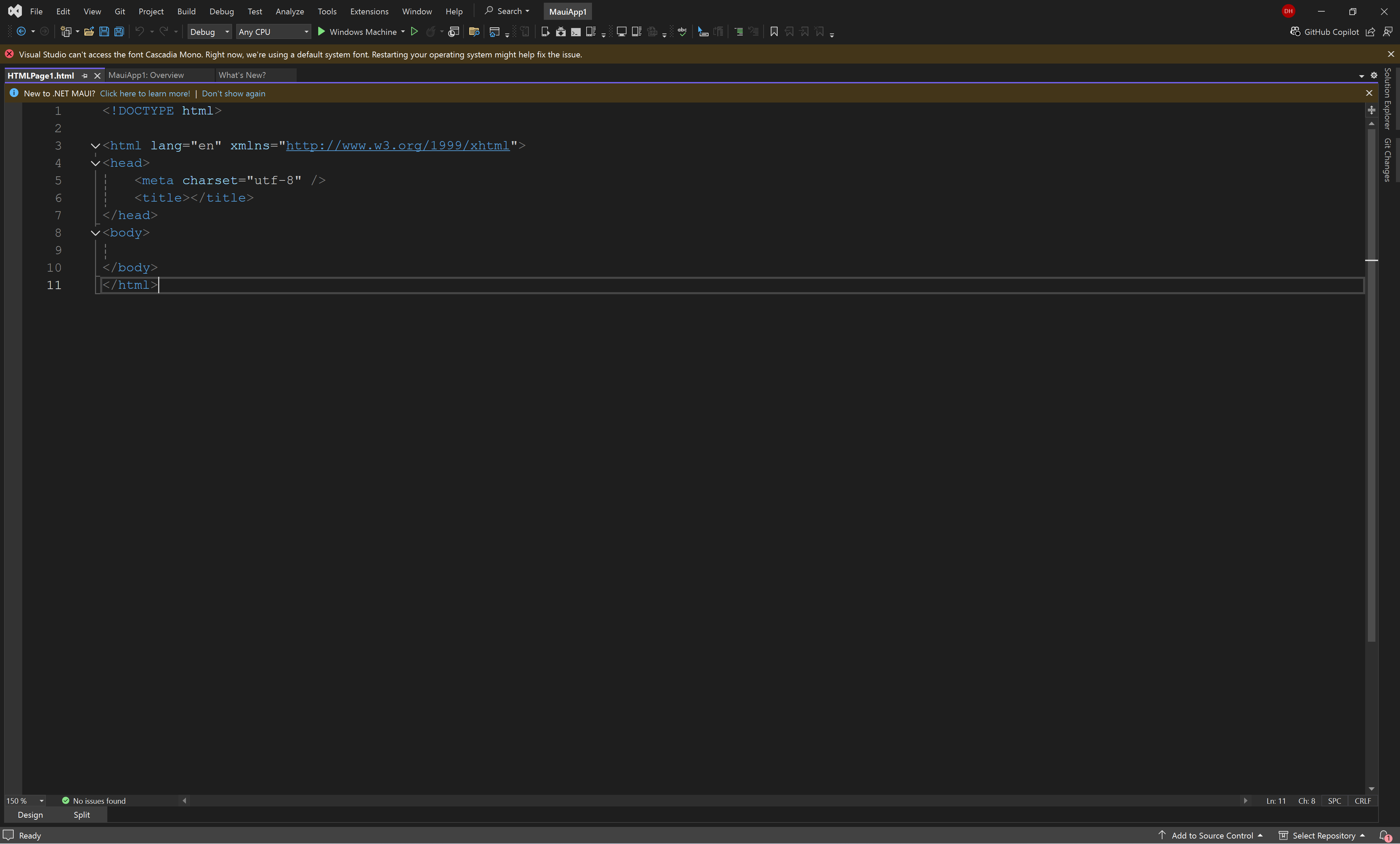Start Without Debugging using the outlined play icon
The width and height of the screenshot is (1400, 844).
(414, 32)
